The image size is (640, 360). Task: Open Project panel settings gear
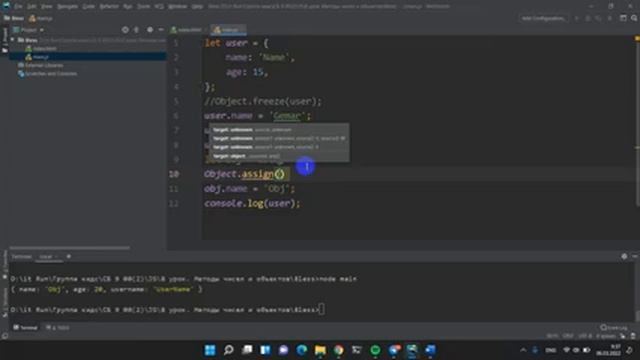tap(150, 30)
